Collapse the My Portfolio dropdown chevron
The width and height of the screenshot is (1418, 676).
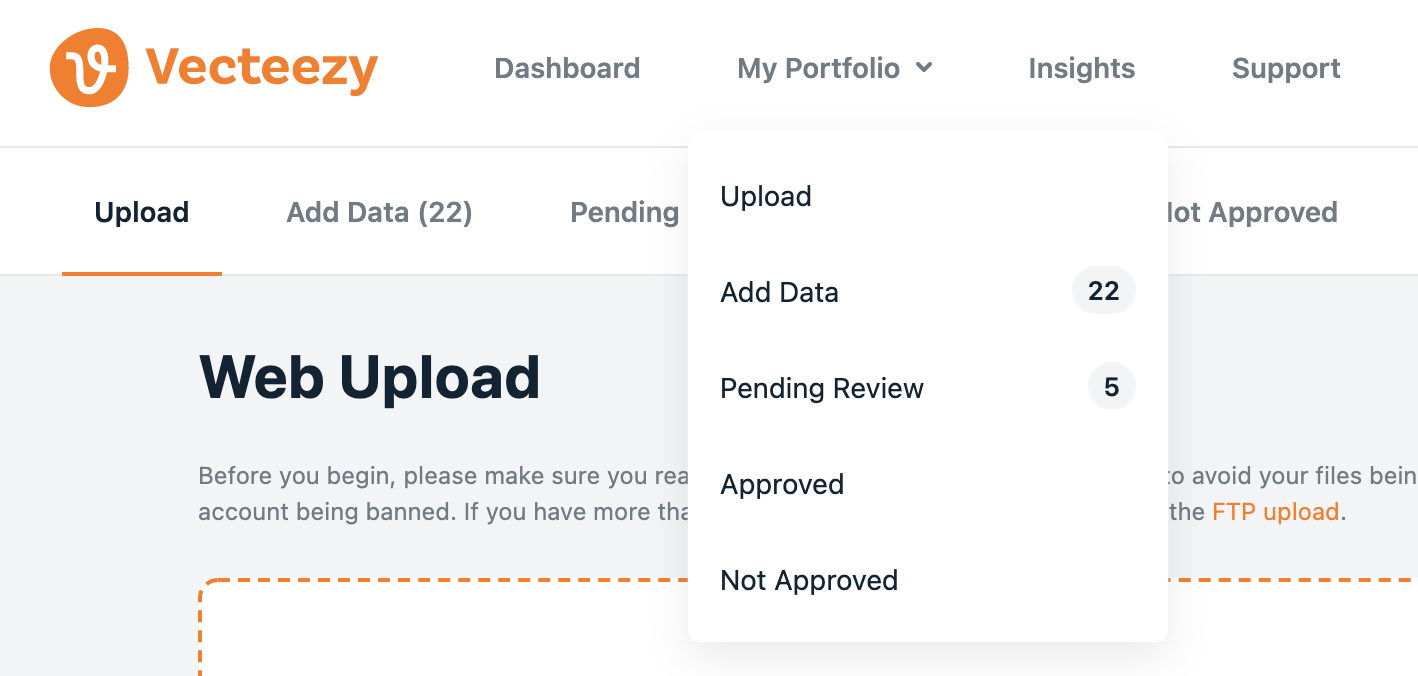pos(924,67)
